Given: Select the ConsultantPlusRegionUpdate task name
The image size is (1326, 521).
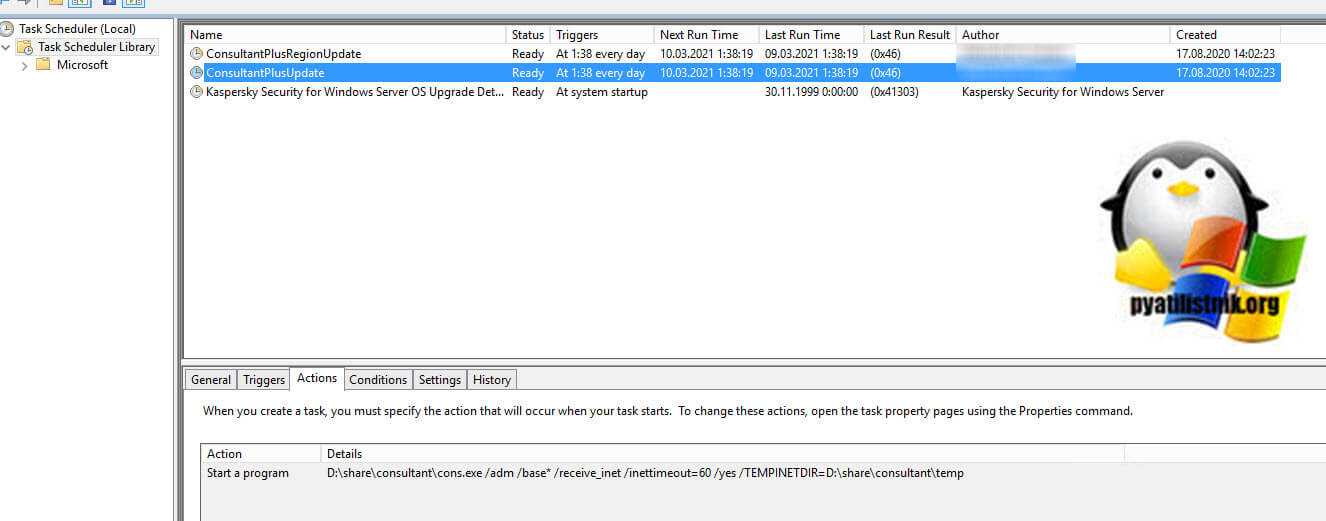Looking at the screenshot, I should click(x=283, y=54).
